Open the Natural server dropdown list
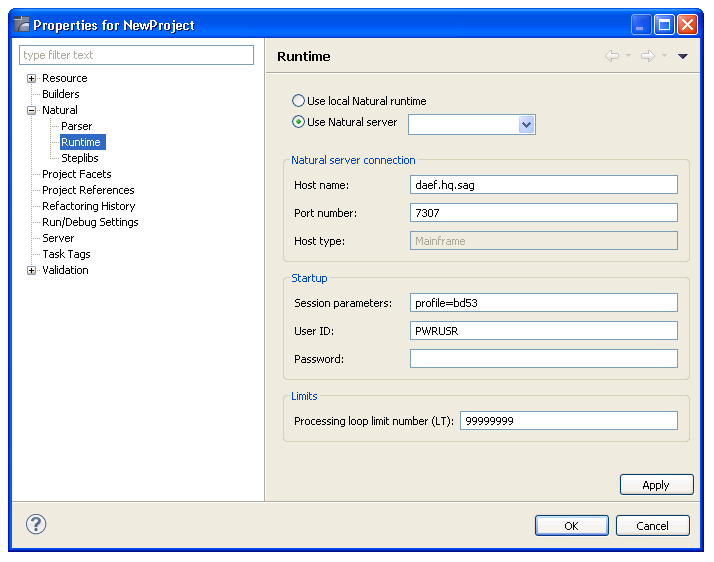This screenshot has height=562, width=714. pos(527,124)
